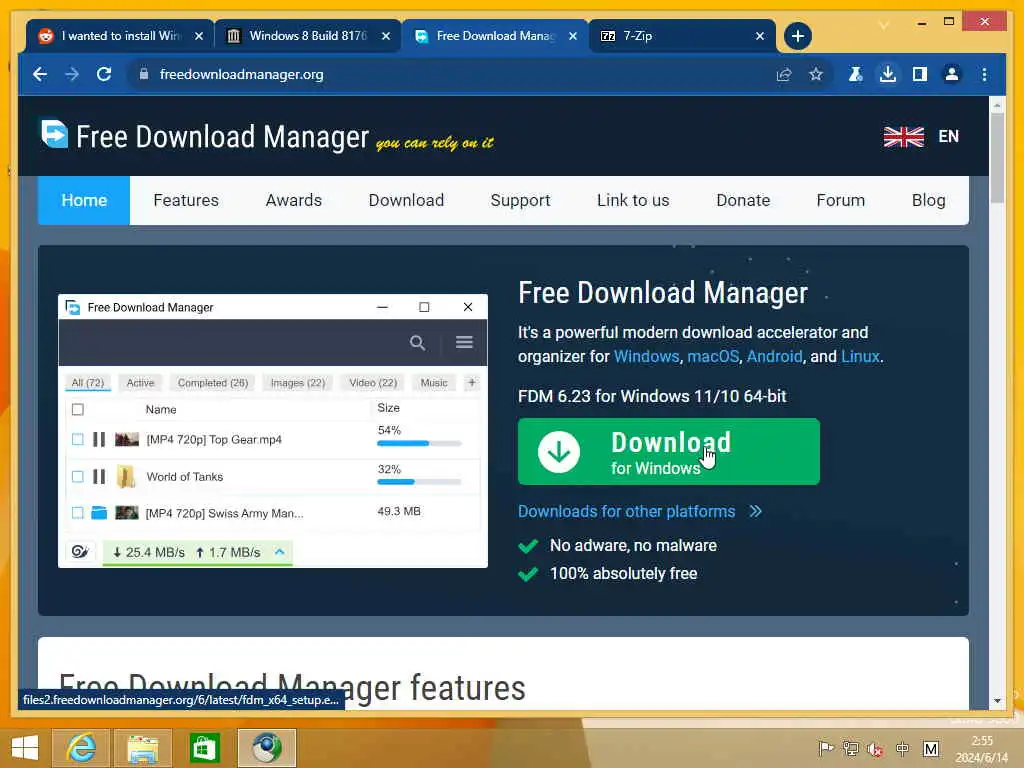
Task: Switch to the 'I wanted to install' tab
Action: pos(120,36)
